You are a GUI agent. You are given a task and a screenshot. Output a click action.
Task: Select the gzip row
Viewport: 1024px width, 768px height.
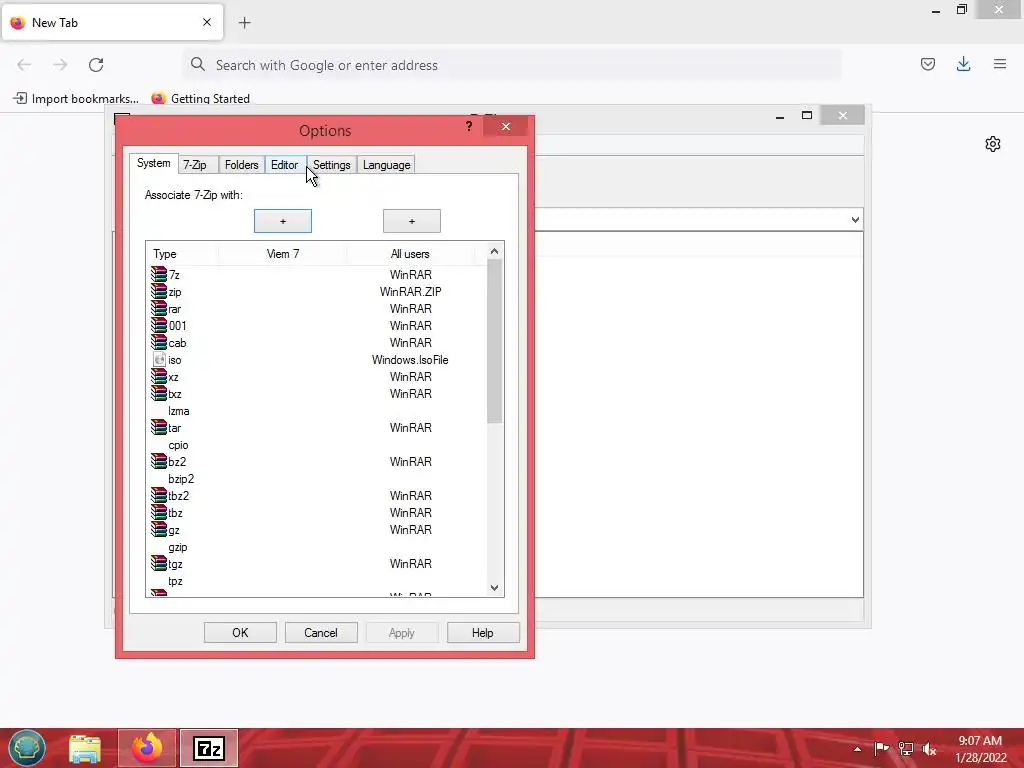[x=316, y=547]
